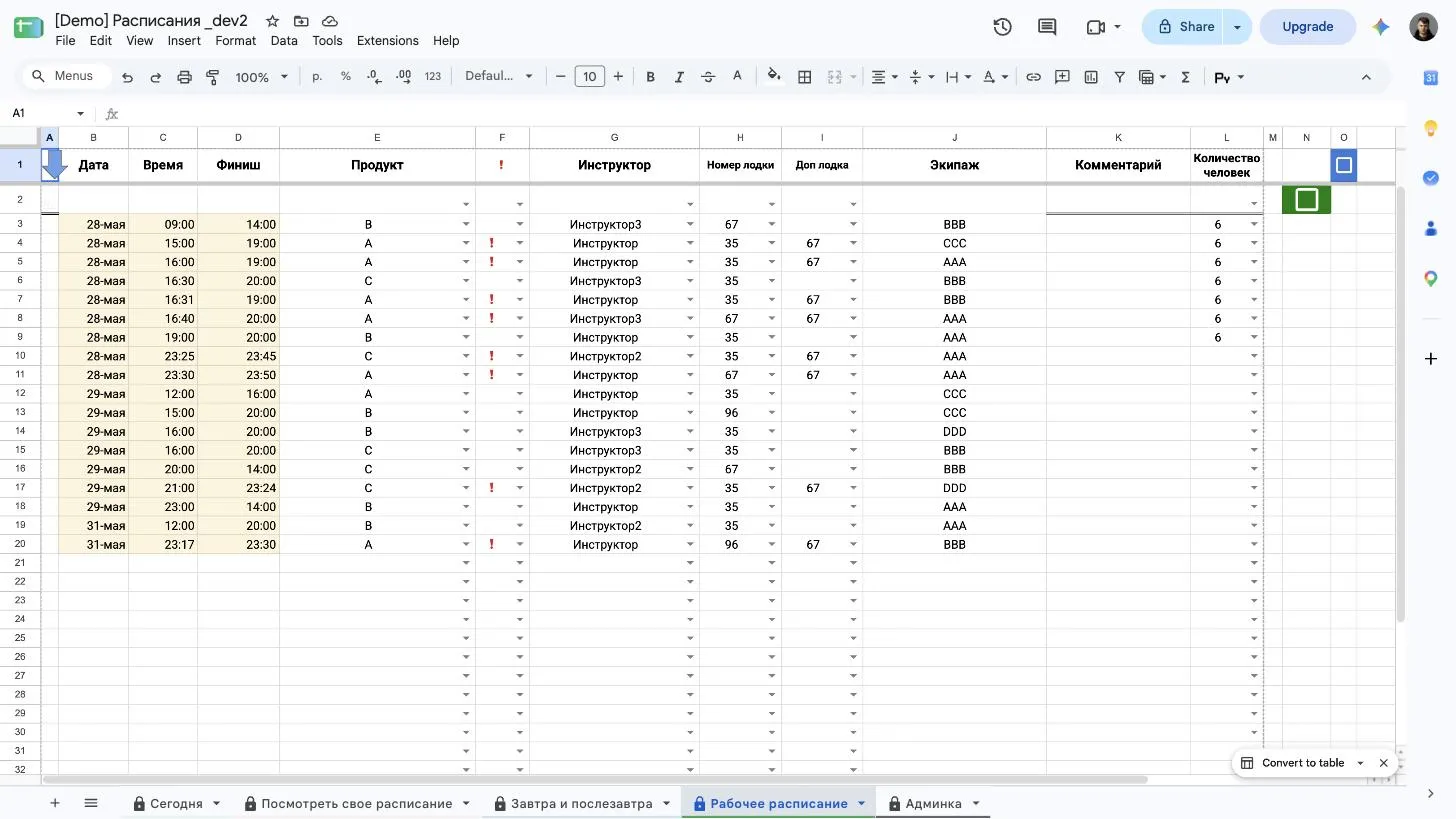The width and height of the screenshot is (1456, 819).
Task: Click the Share button
Action: click(x=1184, y=27)
